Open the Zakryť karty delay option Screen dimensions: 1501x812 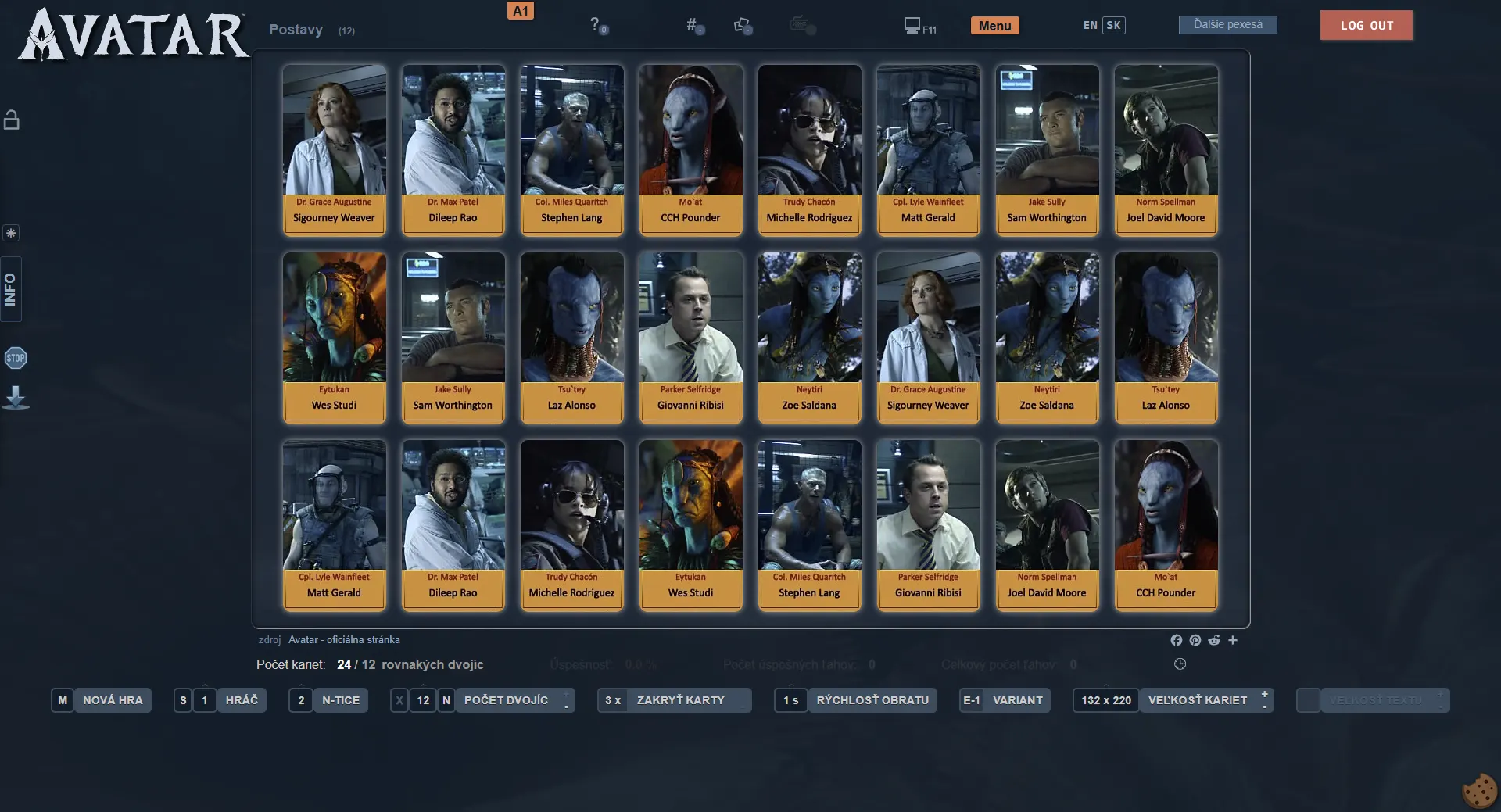tap(680, 700)
